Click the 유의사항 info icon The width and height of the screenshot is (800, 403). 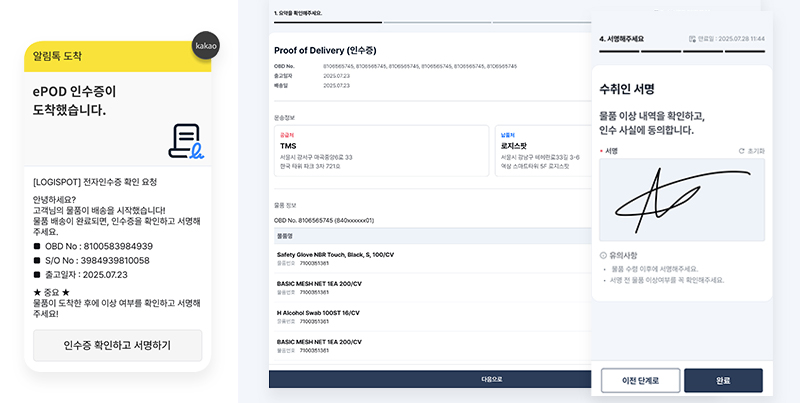pyautogui.click(x=603, y=255)
